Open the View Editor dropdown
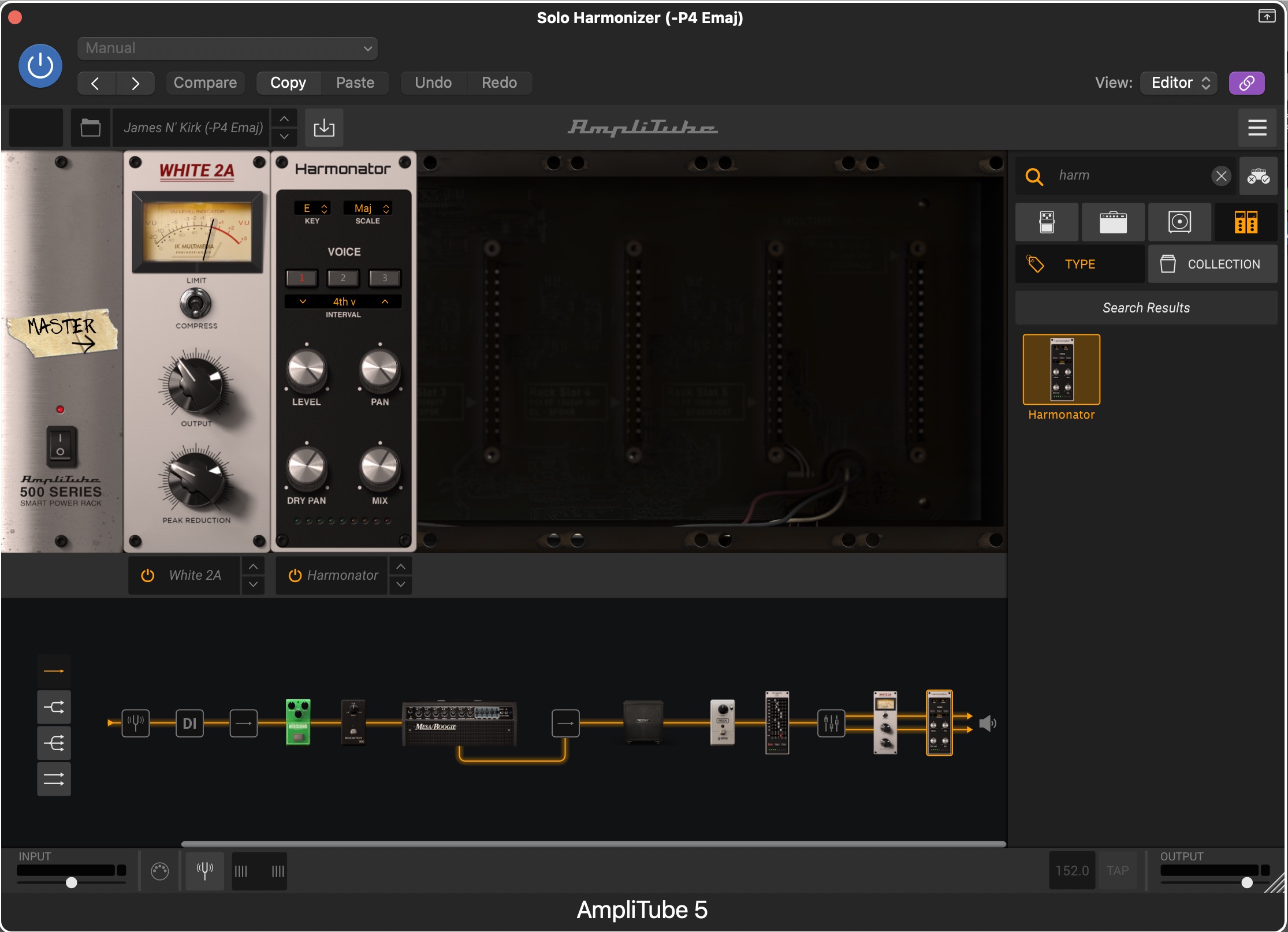This screenshot has height=932, width=1288. coord(1179,83)
